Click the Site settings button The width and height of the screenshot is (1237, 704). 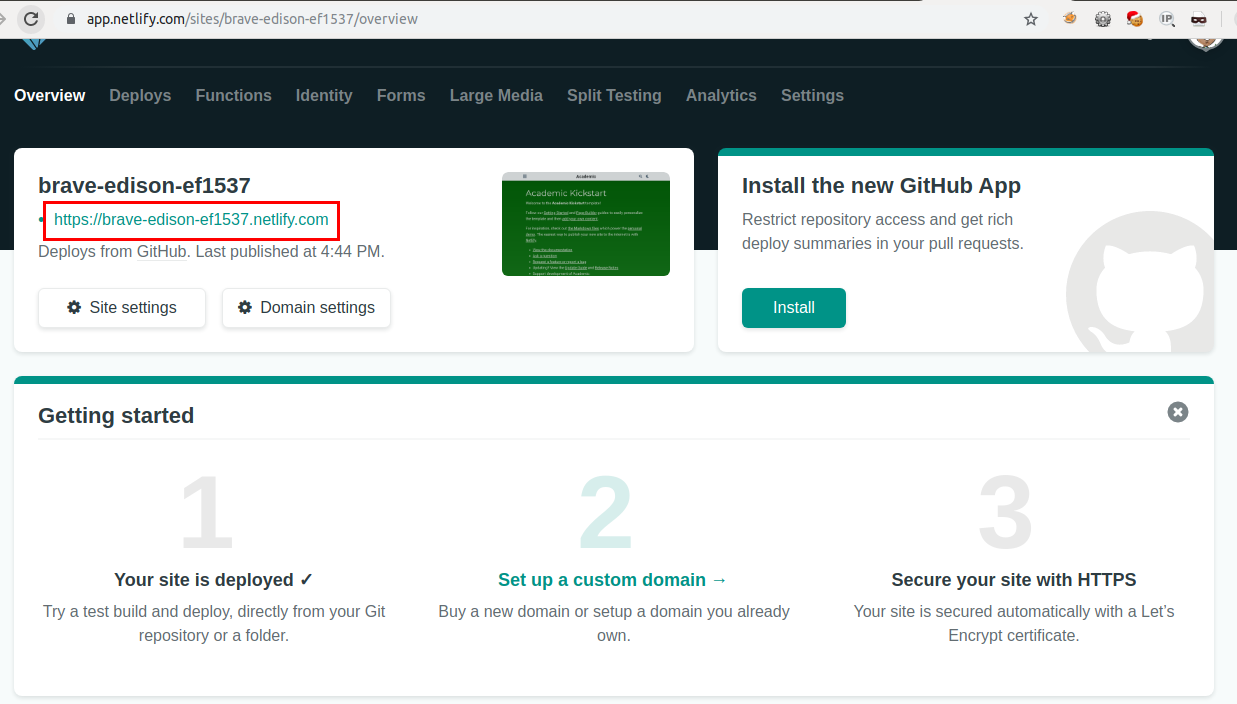[x=122, y=308]
